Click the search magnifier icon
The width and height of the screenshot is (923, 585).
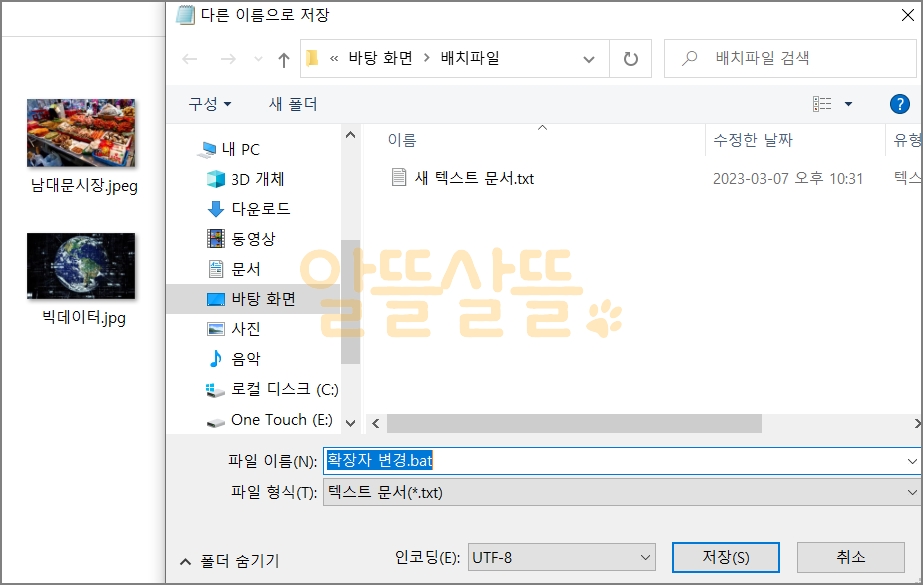689,58
